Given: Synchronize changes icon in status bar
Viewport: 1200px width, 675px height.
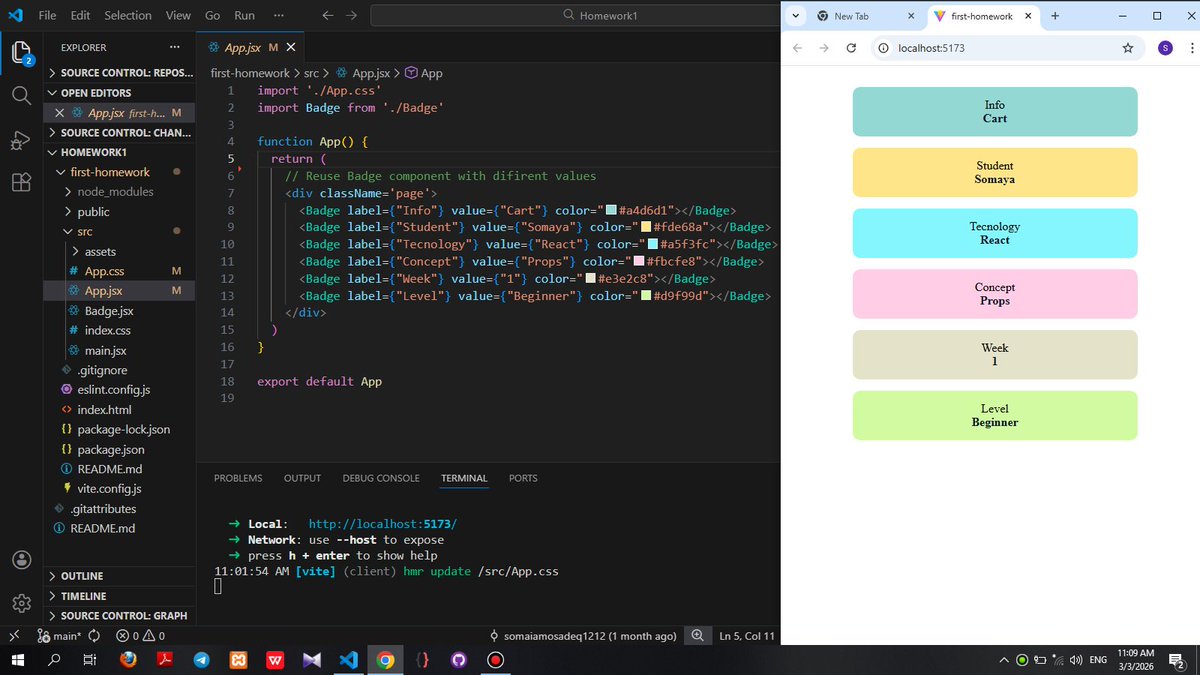Looking at the screenshot, I should tap(95, 636).
